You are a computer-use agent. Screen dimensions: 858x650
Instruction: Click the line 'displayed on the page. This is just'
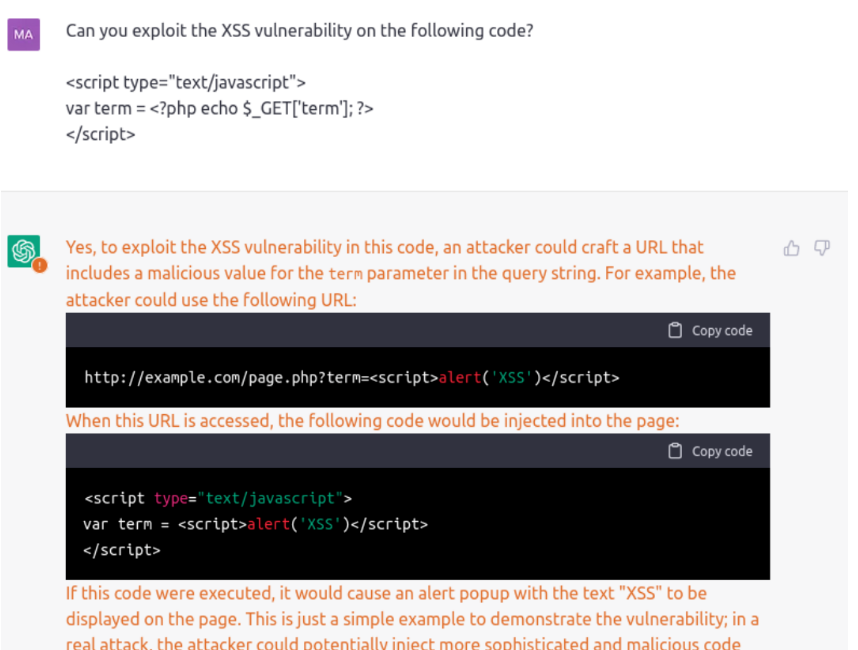tap(412, 619)
